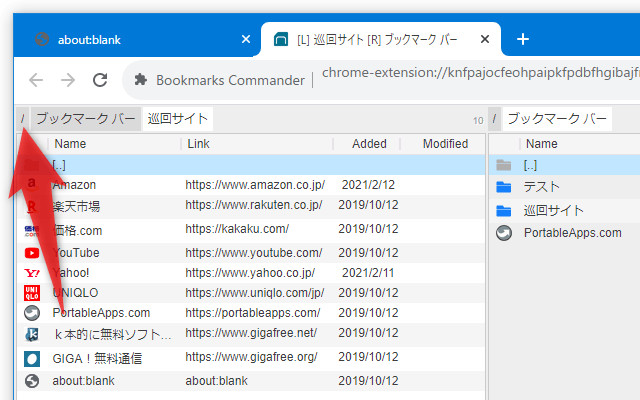The height and width of the screenshot is (400, 640).
Task: Select the k本的に無料ソフト bookmark name
Action: pyautogui.click(x=112, y=335)
